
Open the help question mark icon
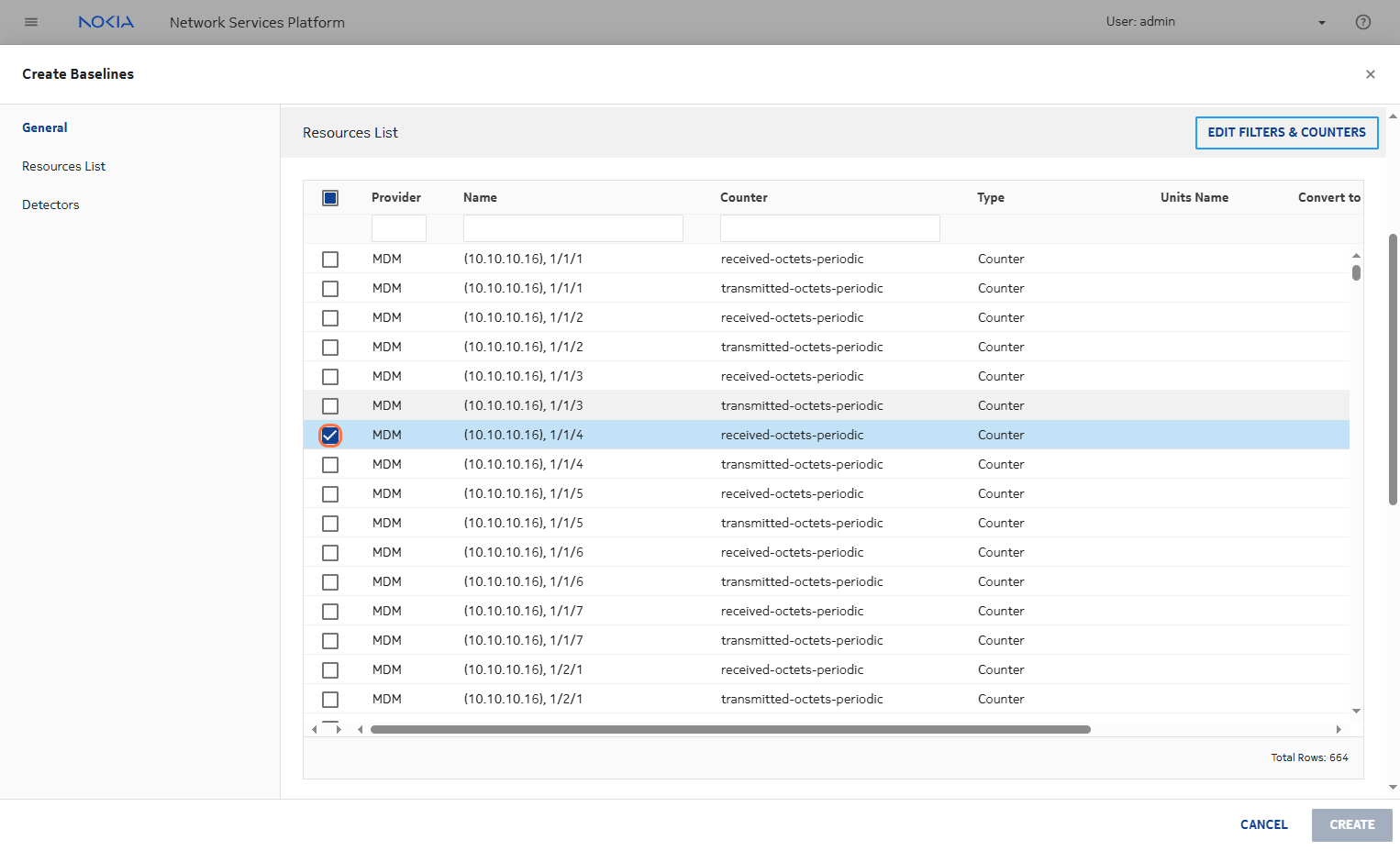point(1362,22)
